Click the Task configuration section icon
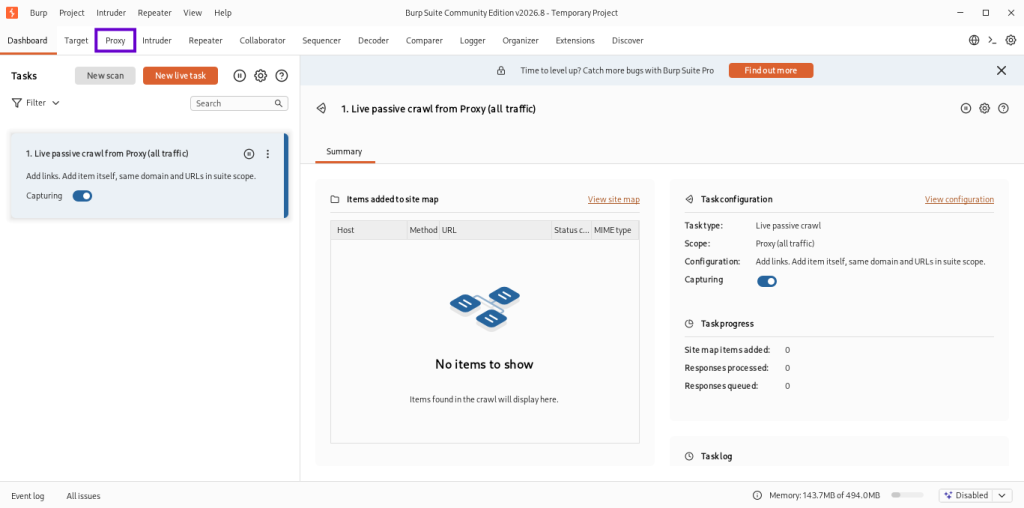 pyautogui.click(x=689, y=199)
